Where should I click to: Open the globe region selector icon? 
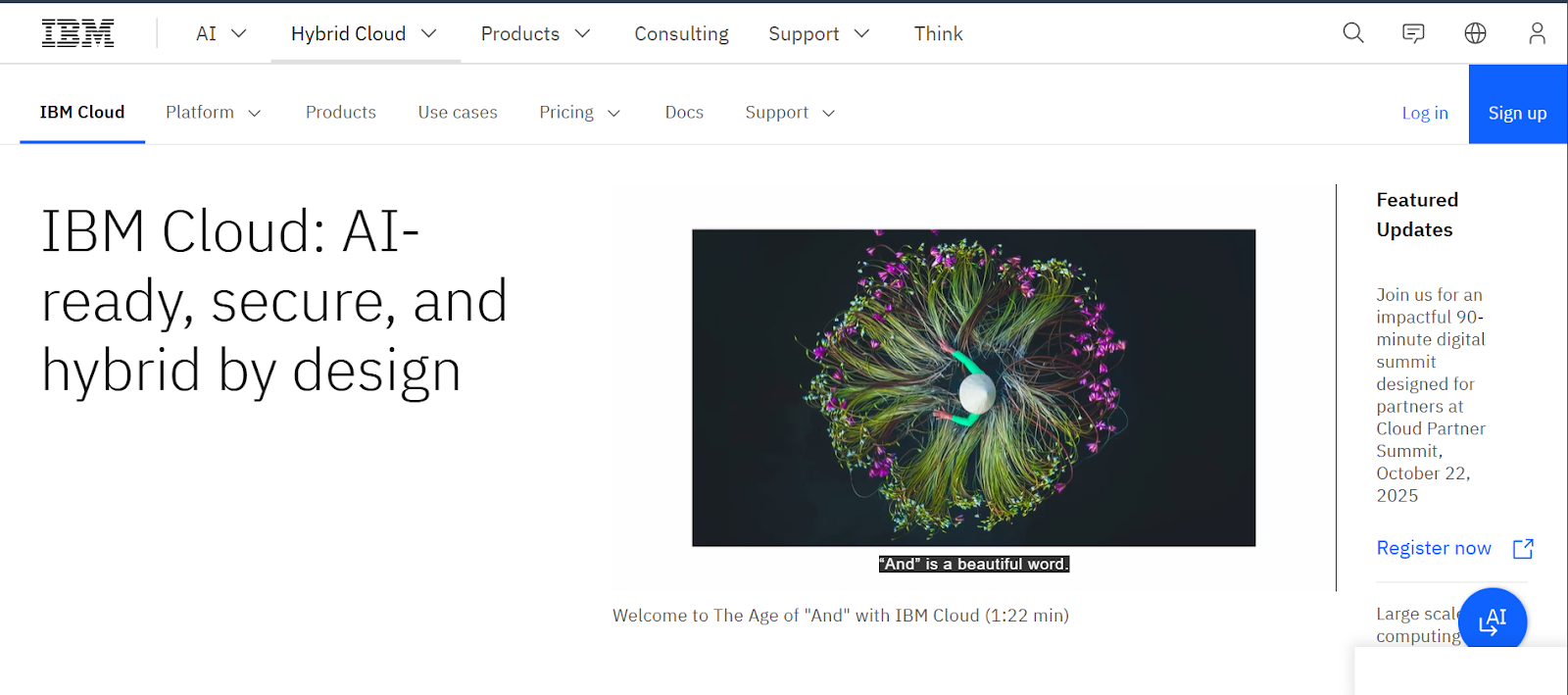[x=1475, y=33]
